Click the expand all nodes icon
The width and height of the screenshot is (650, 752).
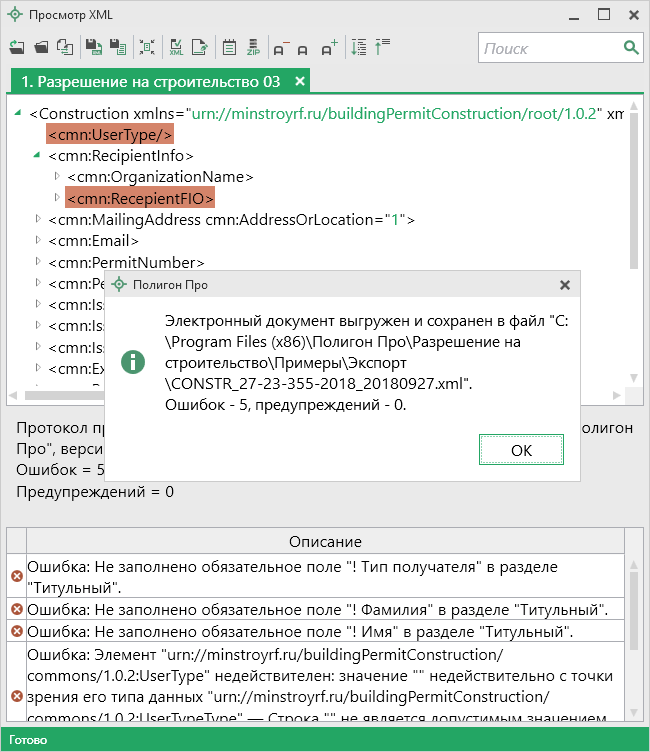[357, 47]
